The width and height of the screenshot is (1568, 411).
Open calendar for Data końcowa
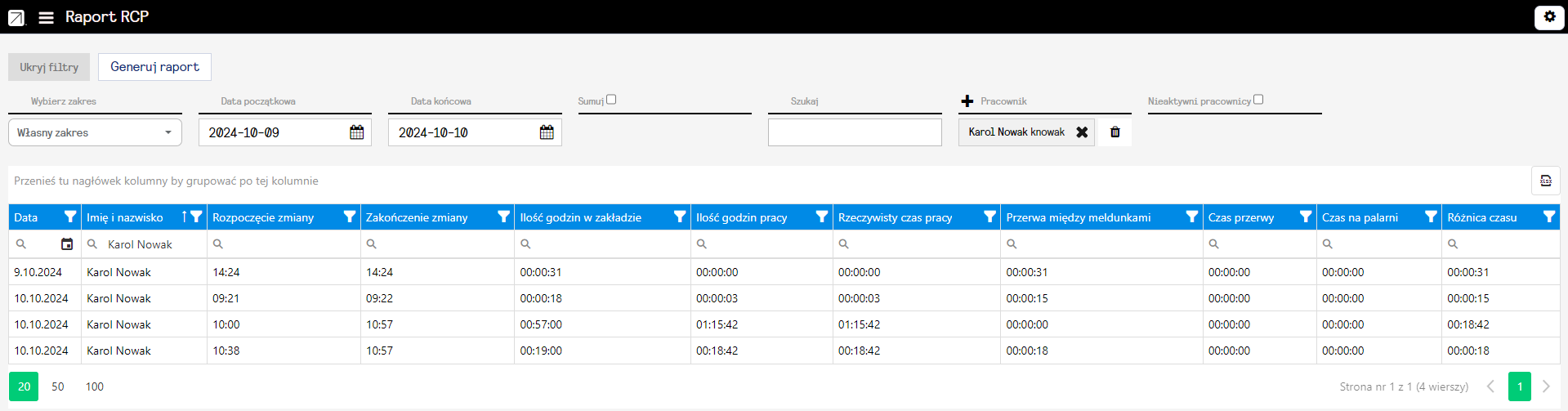click(x=547, y=132)
